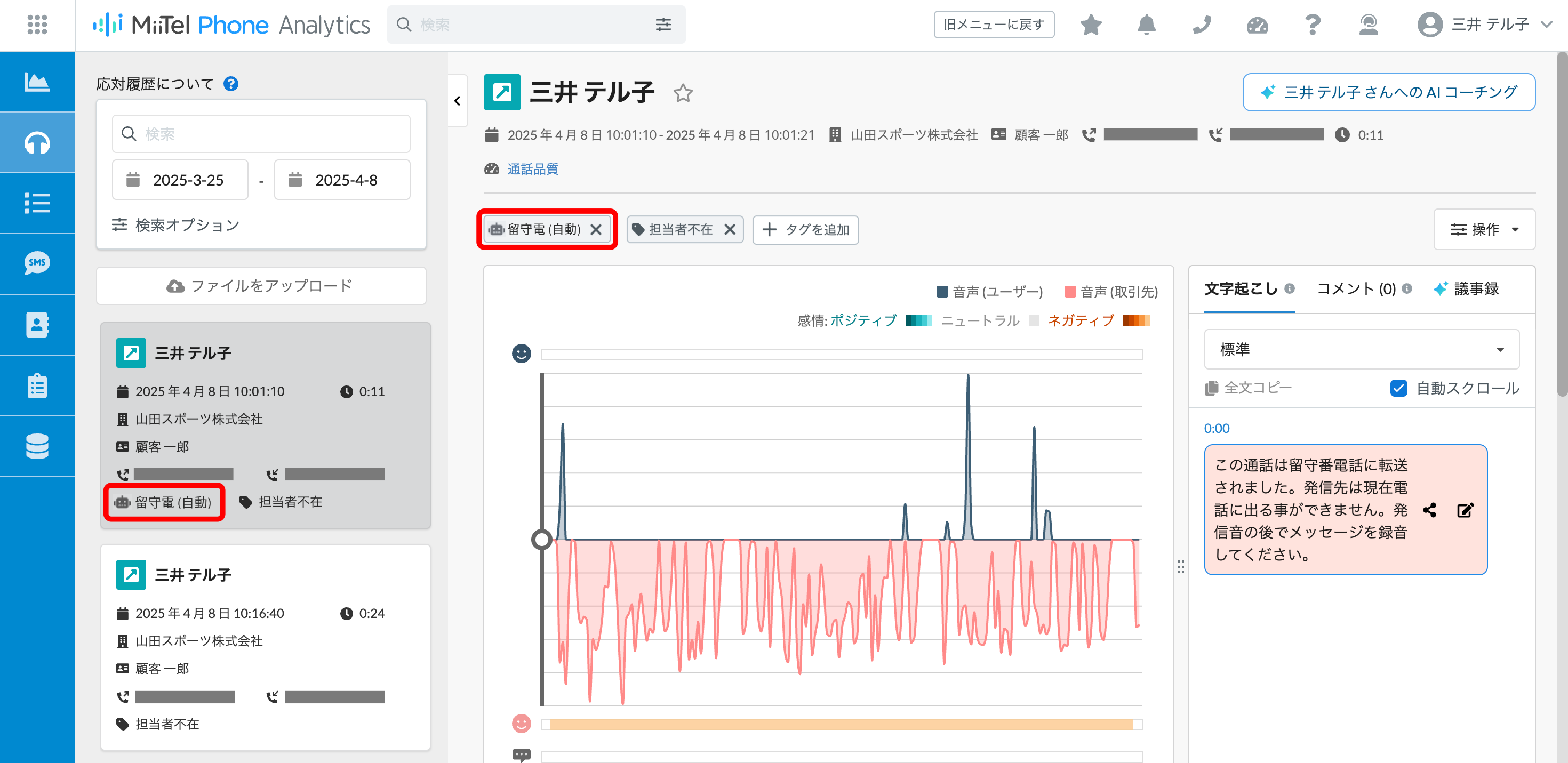Remove the 担当者不在 tag
1568x763 pixels.
tap(729, 229)
